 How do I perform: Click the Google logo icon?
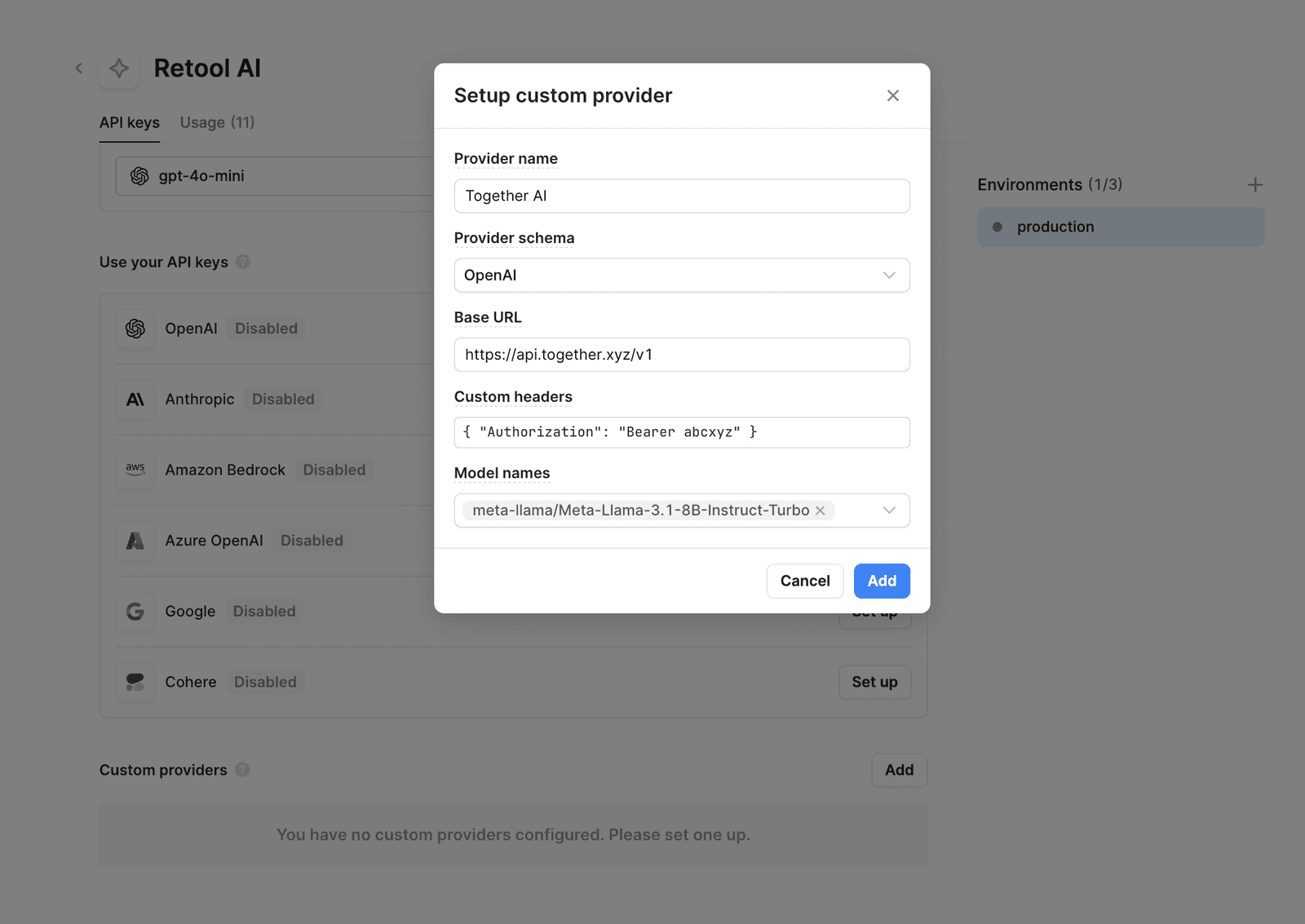coord(135,612)
